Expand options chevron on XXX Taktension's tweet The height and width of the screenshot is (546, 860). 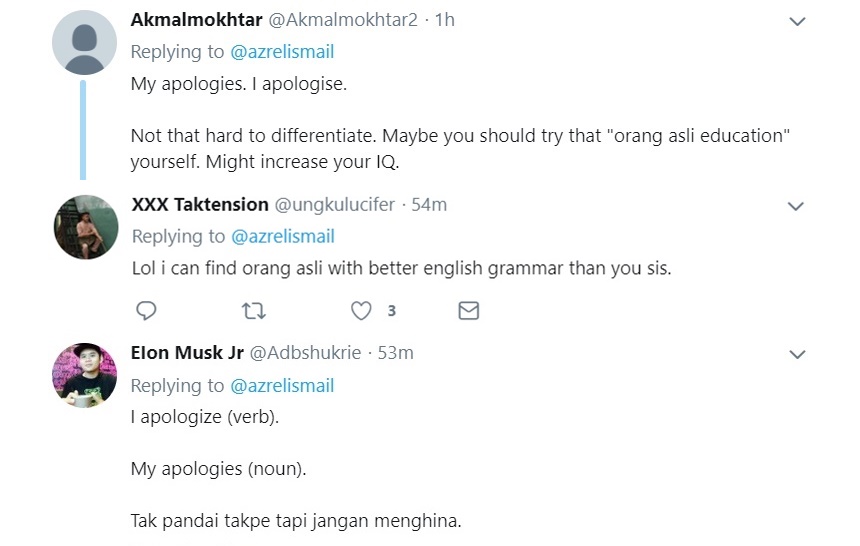(x=796, y=206)
